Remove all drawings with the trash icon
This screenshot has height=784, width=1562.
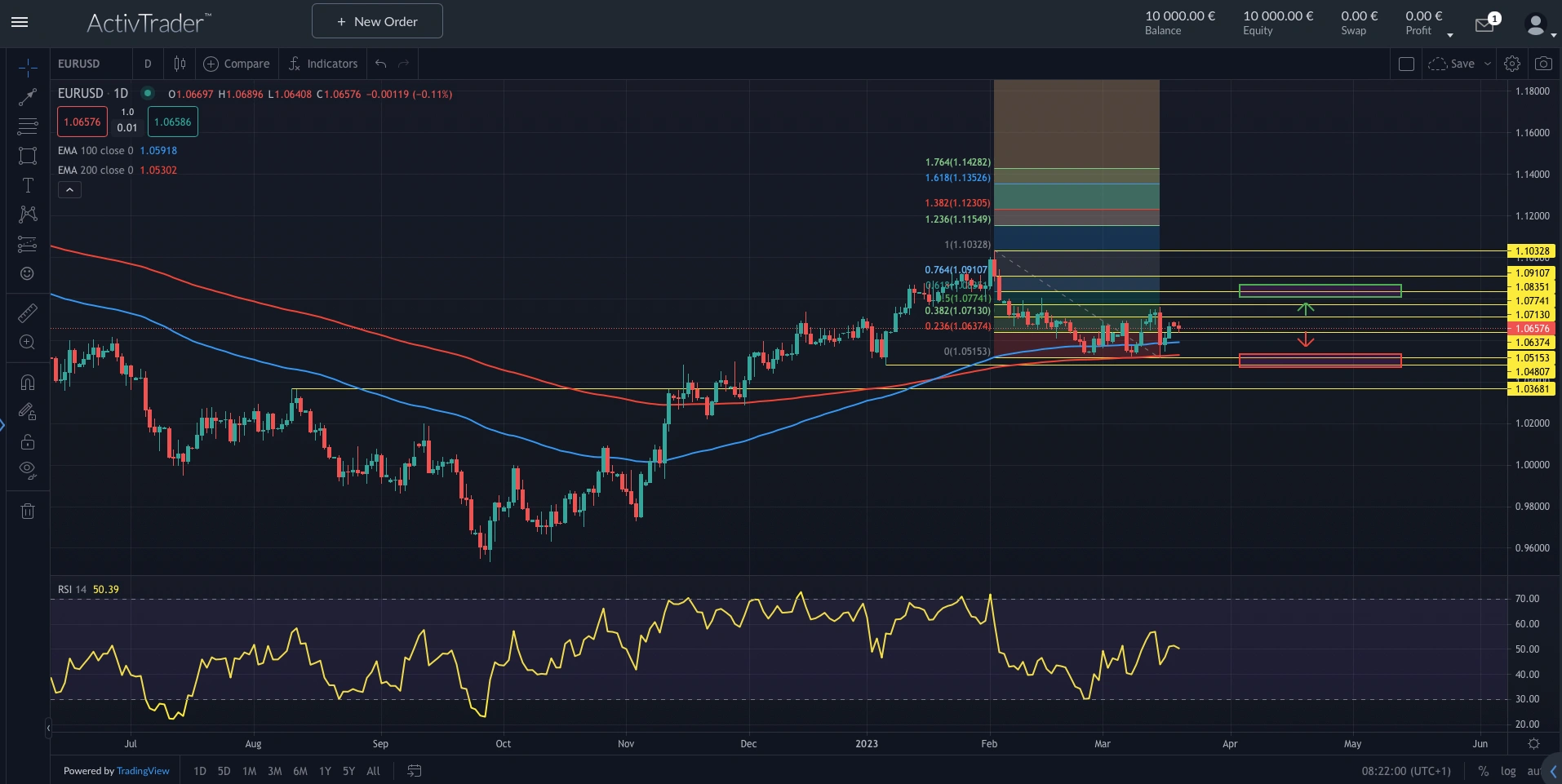coord(27,511)
